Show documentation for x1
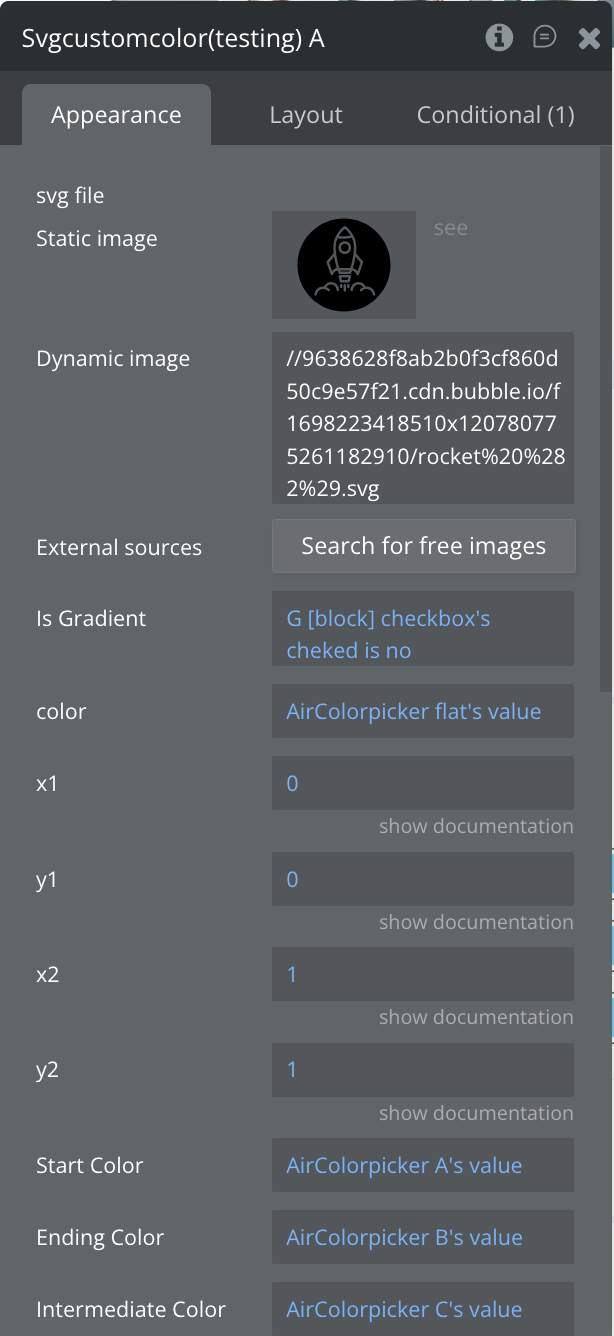Viewport: 614px width, 1336px height. (x=475, y=826)
